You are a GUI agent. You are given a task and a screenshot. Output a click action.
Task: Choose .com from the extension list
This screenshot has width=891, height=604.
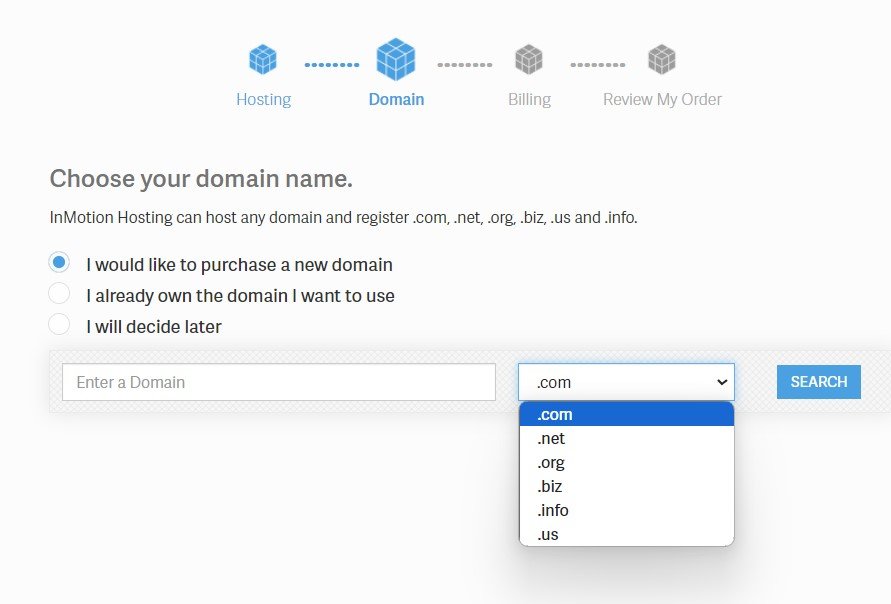point(627,414)
